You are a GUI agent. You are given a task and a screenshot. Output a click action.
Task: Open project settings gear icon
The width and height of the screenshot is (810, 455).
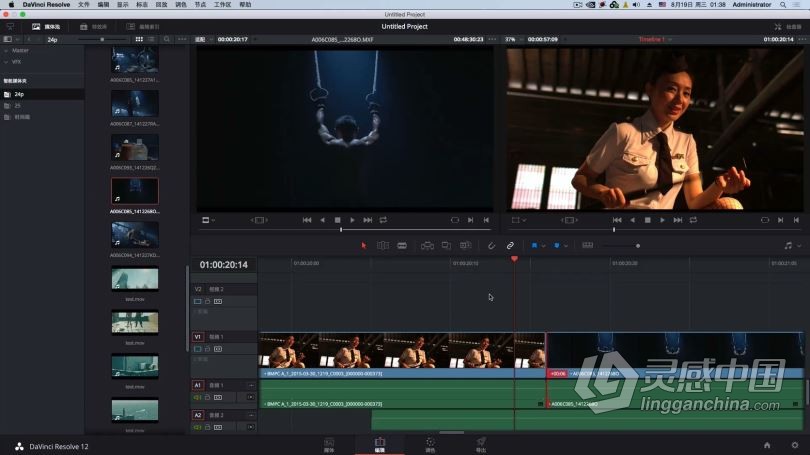[795, 445]
